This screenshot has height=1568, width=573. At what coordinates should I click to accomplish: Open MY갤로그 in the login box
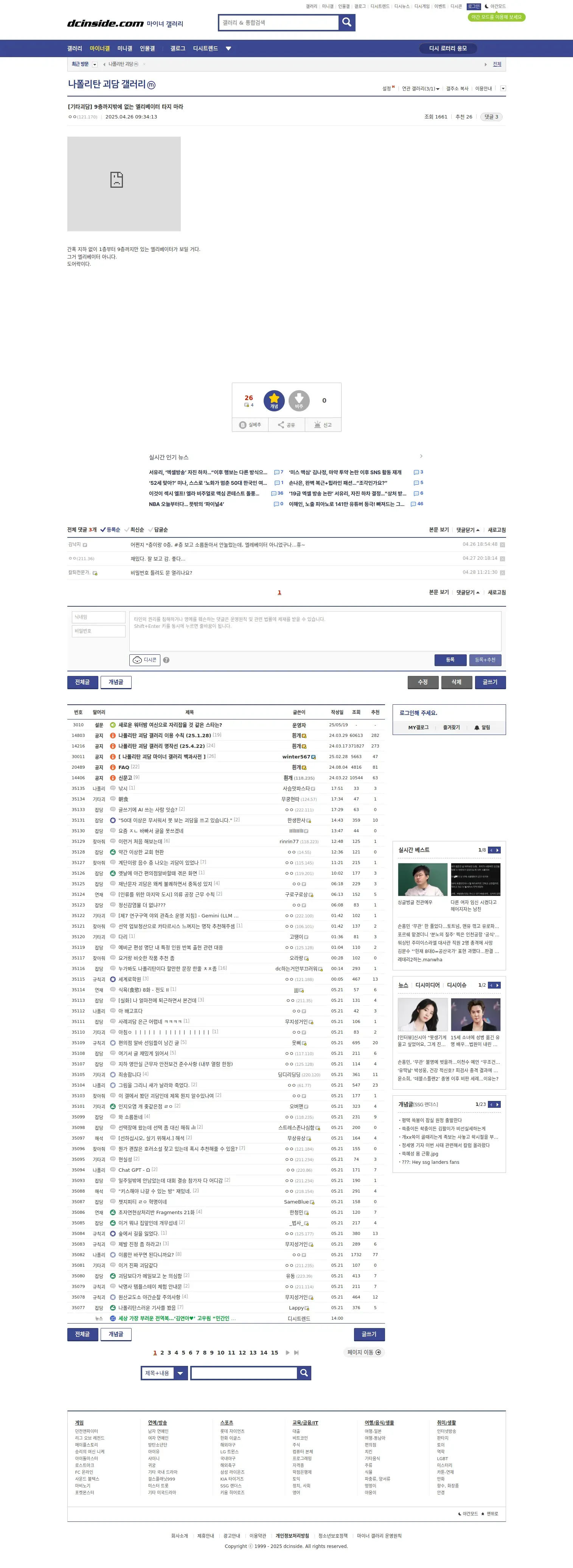418,727
